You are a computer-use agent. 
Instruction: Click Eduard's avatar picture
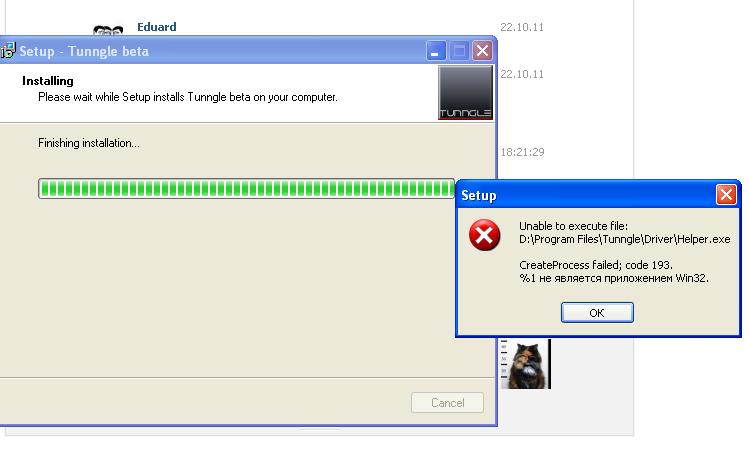108,31
